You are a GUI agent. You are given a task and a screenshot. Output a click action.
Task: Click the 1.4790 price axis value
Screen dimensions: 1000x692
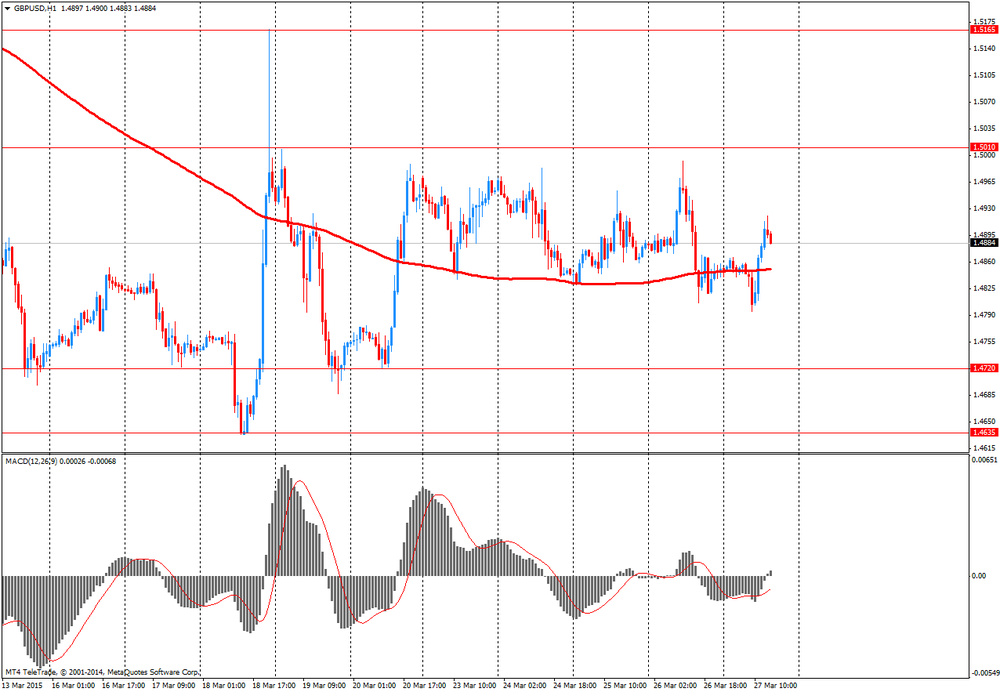984,315
